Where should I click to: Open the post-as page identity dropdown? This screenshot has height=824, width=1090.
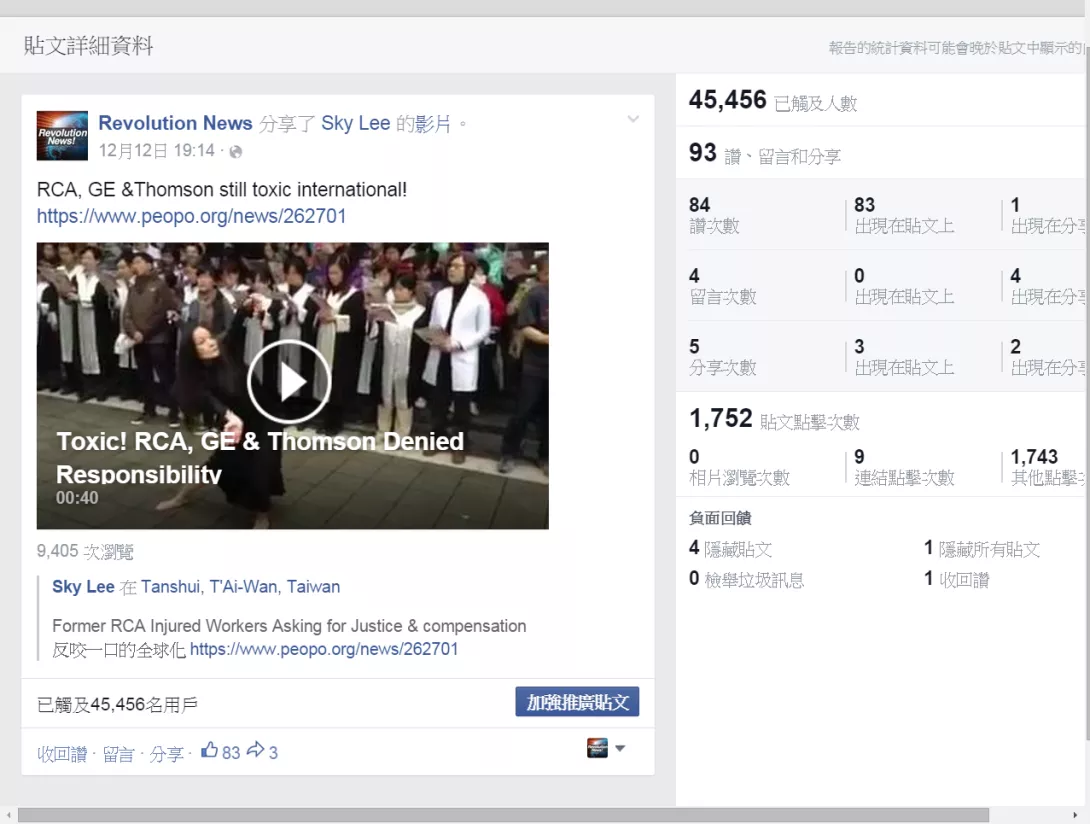click(606, 748)
